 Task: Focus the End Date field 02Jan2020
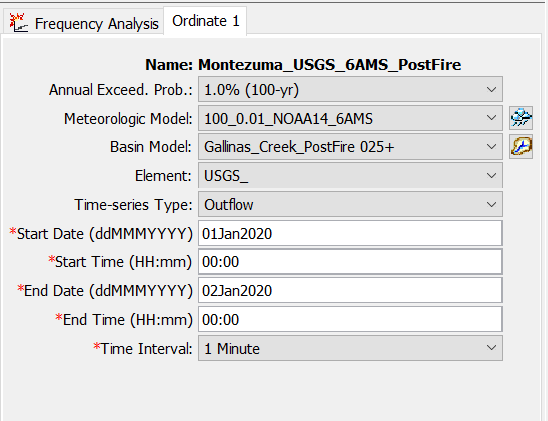click(x=350, y=291)
